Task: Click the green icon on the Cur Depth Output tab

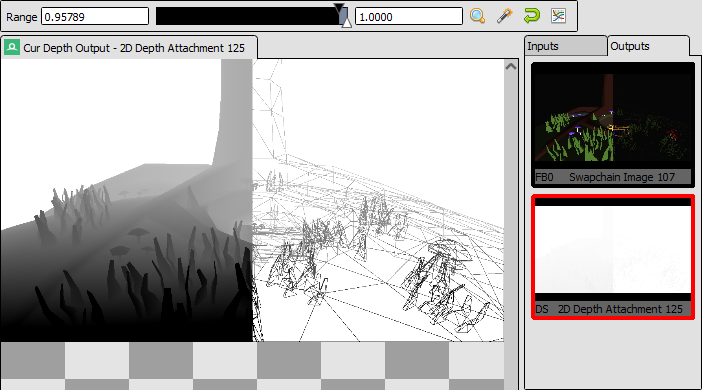Action: coord(12,47)
